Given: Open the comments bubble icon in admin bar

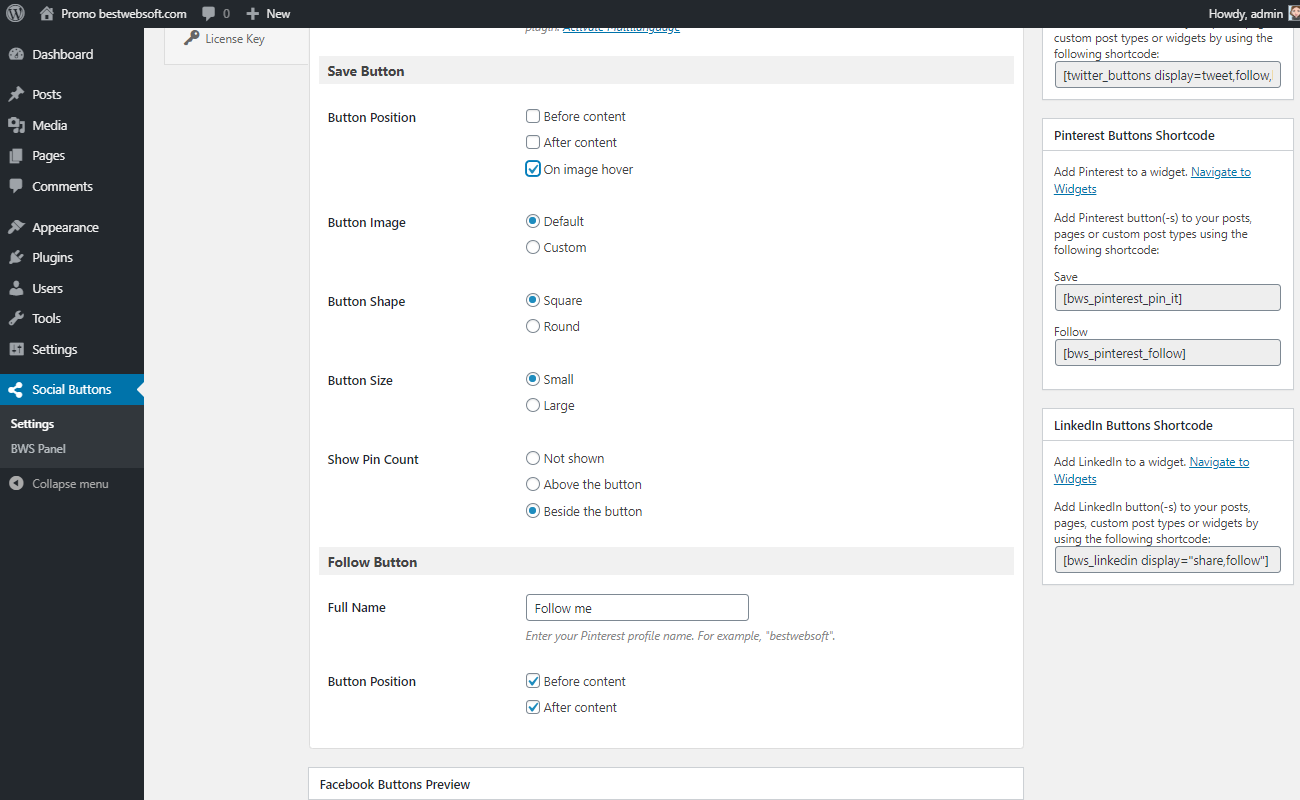Looking at the screenshot, I should [208, 14].
